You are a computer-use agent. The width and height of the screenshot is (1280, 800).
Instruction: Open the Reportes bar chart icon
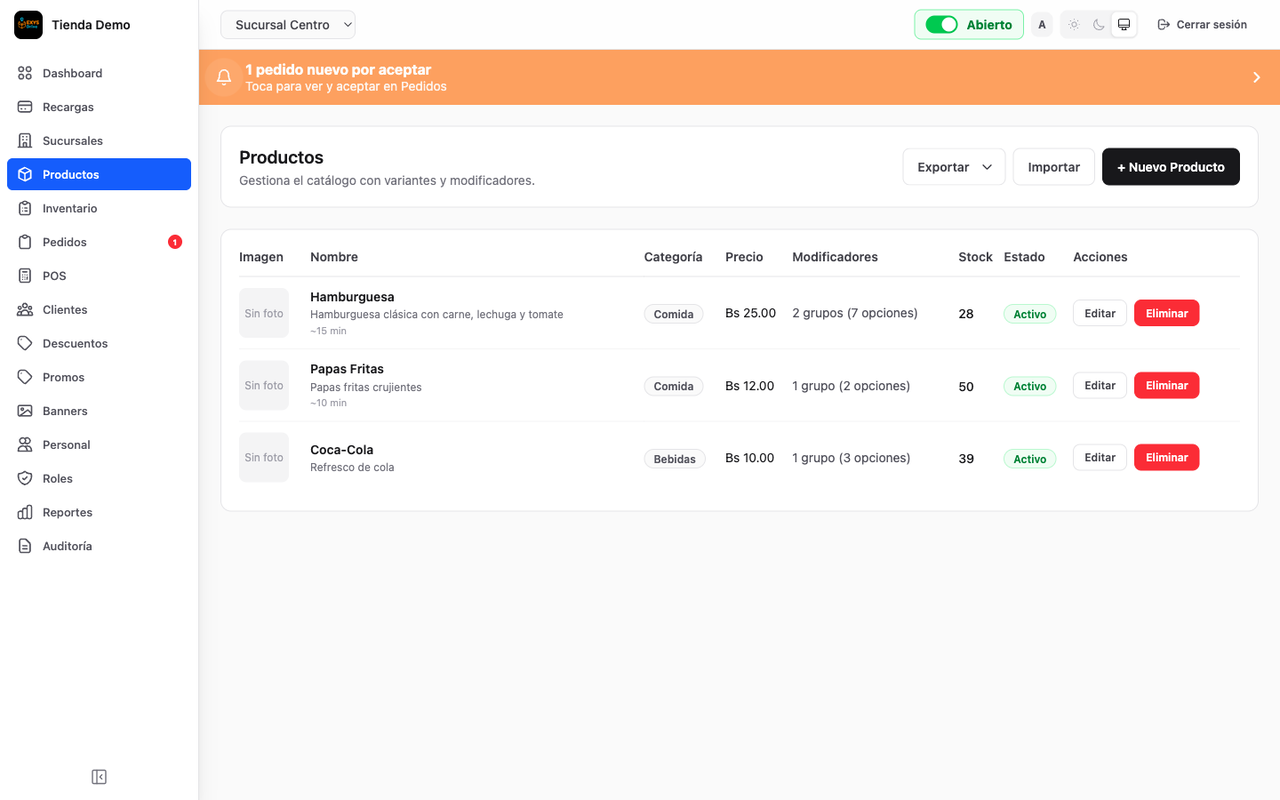pyautogui.click(x=25, y=512)
